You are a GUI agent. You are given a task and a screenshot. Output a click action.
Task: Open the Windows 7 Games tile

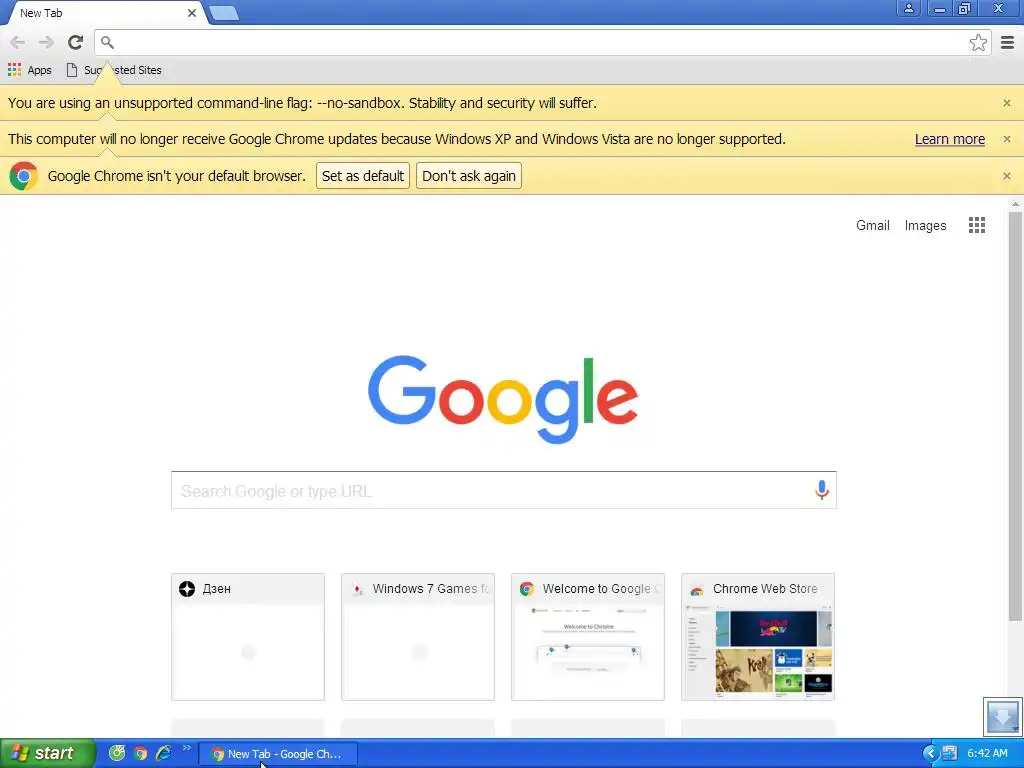417,637
